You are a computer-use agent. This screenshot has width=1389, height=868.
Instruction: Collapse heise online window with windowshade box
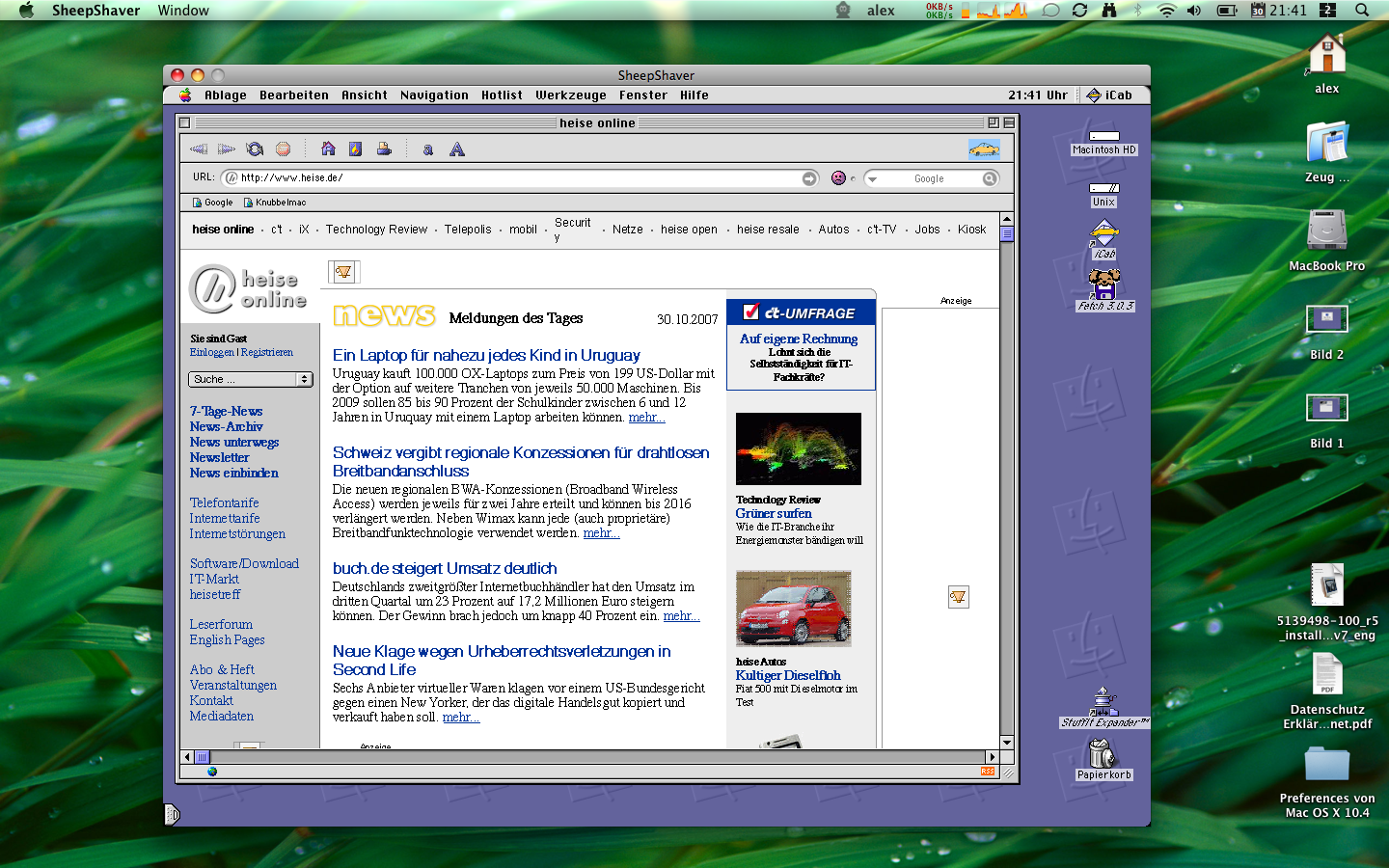point(1008,123)
